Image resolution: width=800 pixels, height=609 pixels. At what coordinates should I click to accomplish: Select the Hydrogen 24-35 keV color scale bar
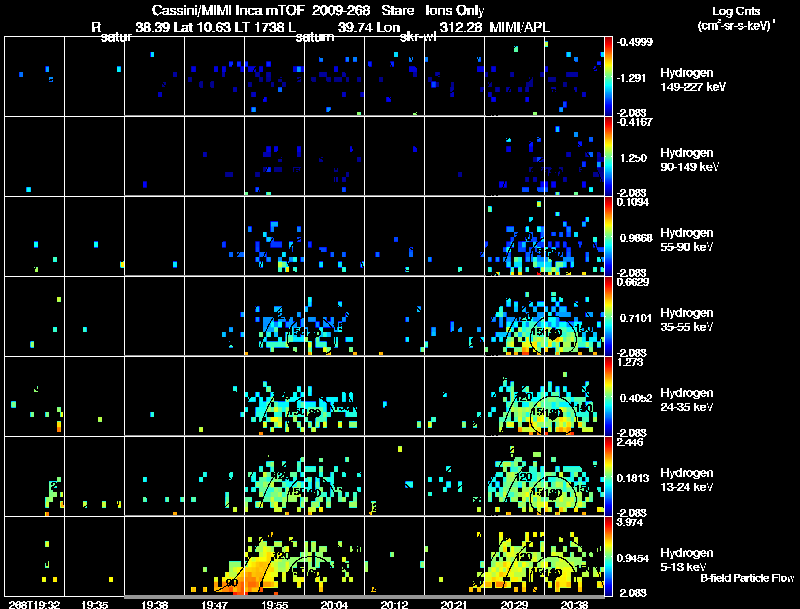(608, 396)
